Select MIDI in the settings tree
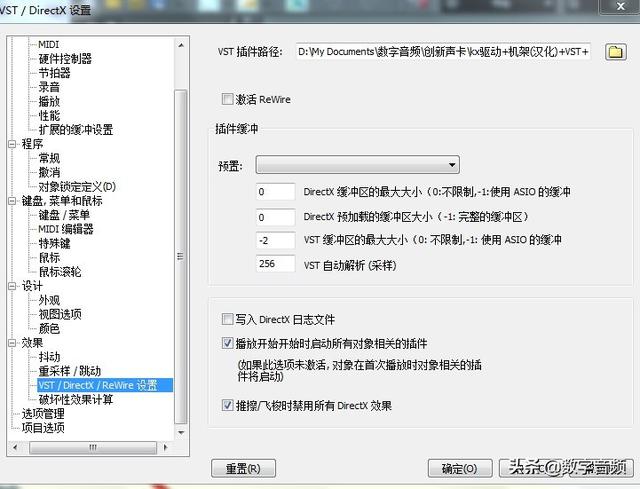 (49, 44)
